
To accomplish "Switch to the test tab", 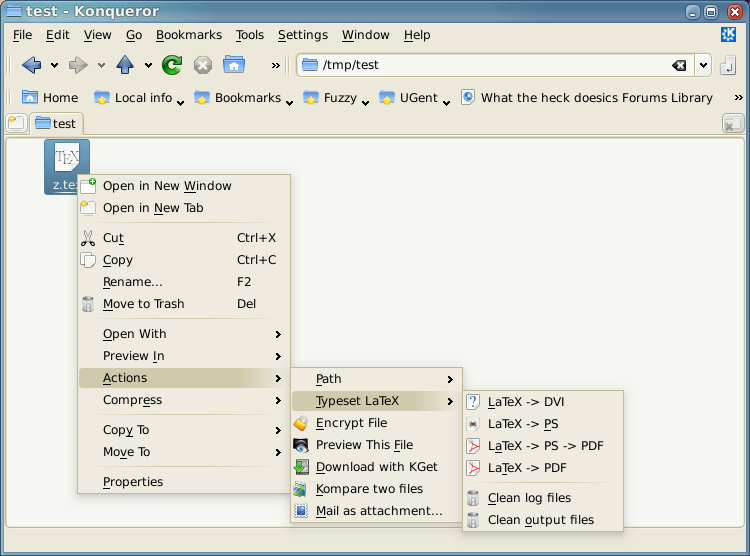I will pos(56,123).
